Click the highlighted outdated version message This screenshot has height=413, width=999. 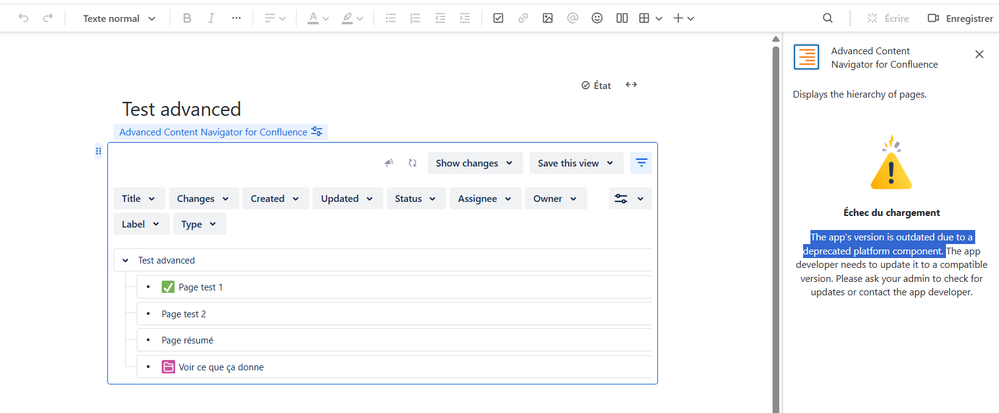(x=888, y=244)
